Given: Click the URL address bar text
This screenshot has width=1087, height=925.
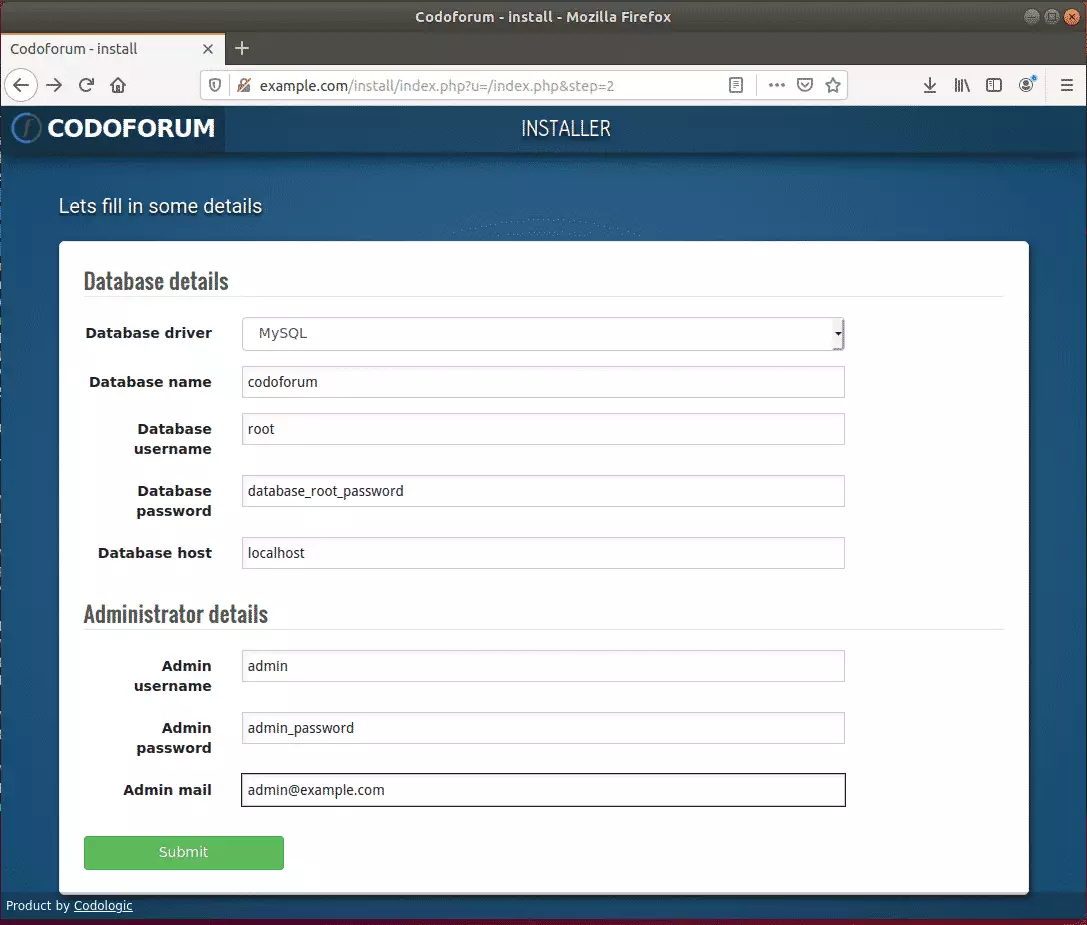Looking at the screenshot, I should [x=437, y=86].
